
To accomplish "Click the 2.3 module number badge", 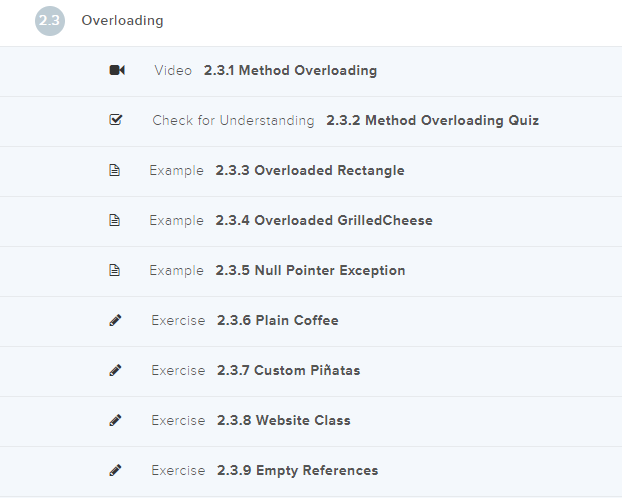I will pyautogui.click(x=50, y=21).
